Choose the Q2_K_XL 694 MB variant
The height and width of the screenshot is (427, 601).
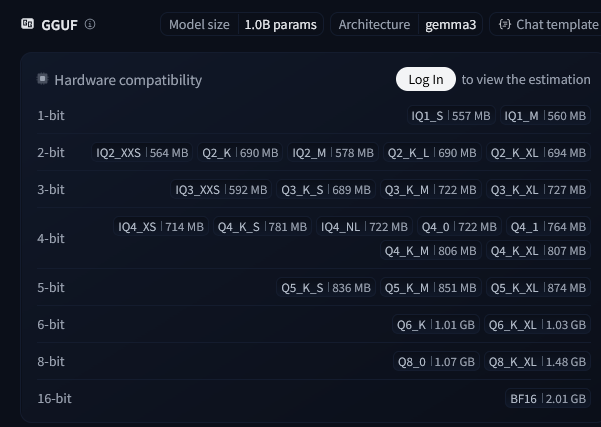537,153
